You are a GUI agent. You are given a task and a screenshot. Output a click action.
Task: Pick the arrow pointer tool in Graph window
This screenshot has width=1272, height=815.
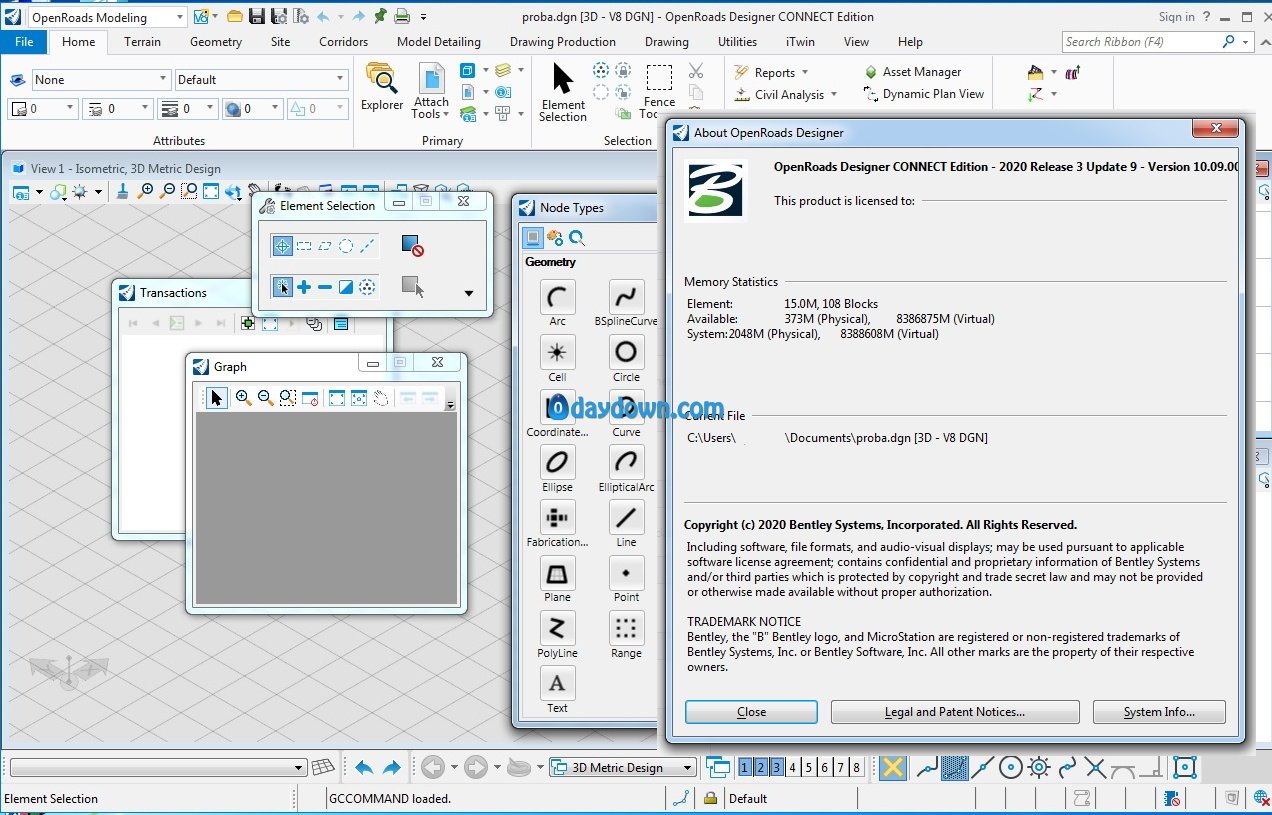click(217, 398)
